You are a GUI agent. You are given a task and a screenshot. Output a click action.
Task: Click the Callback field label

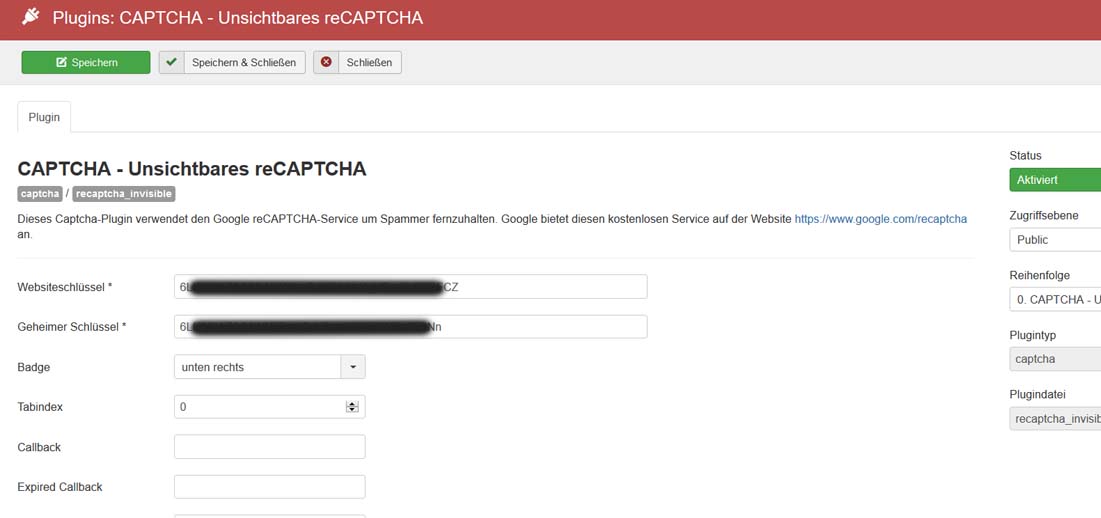pos(39,447)
